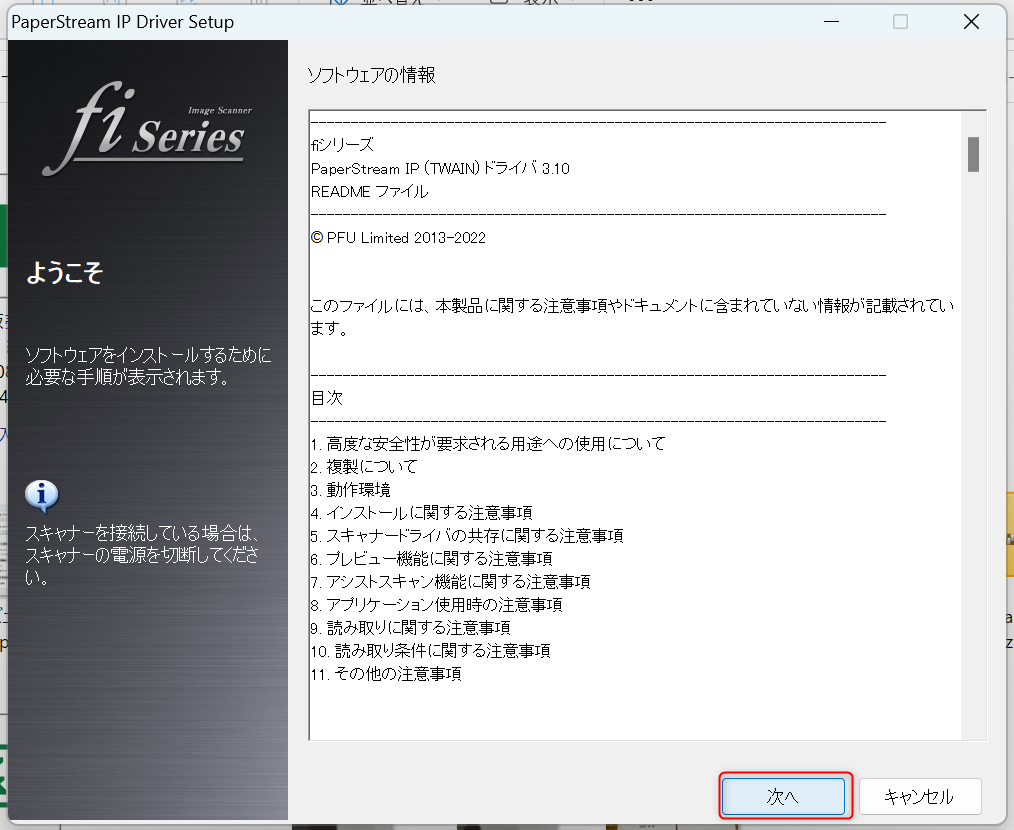Click the blue info speech-bubble icon
This screenshot has height=830, width=1014.
pos(41,496)
